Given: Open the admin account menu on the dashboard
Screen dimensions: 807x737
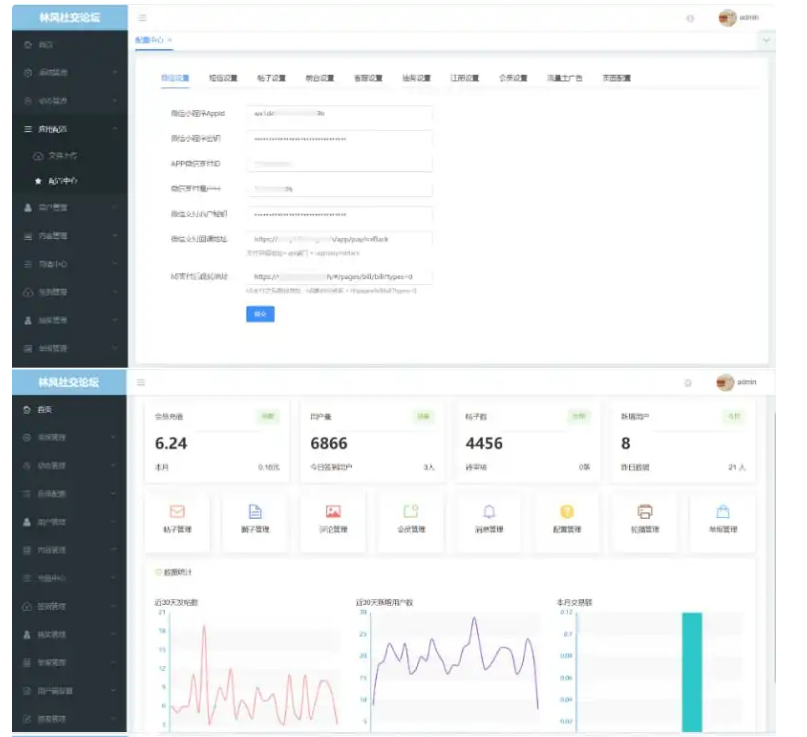Looking at the screenshot, I should pyautogui.click(x=738, y=382).
